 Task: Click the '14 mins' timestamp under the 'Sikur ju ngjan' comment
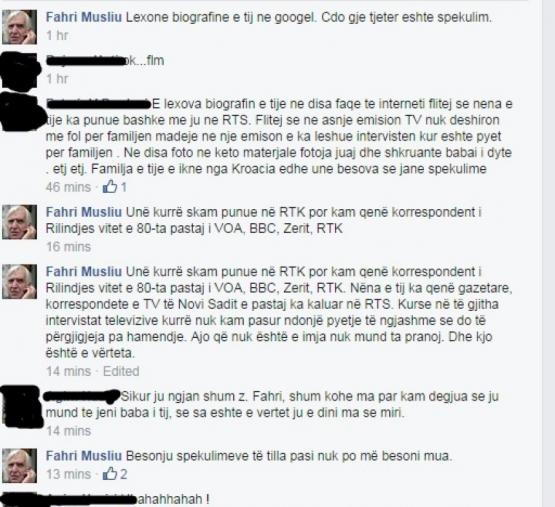coord(69,431)
